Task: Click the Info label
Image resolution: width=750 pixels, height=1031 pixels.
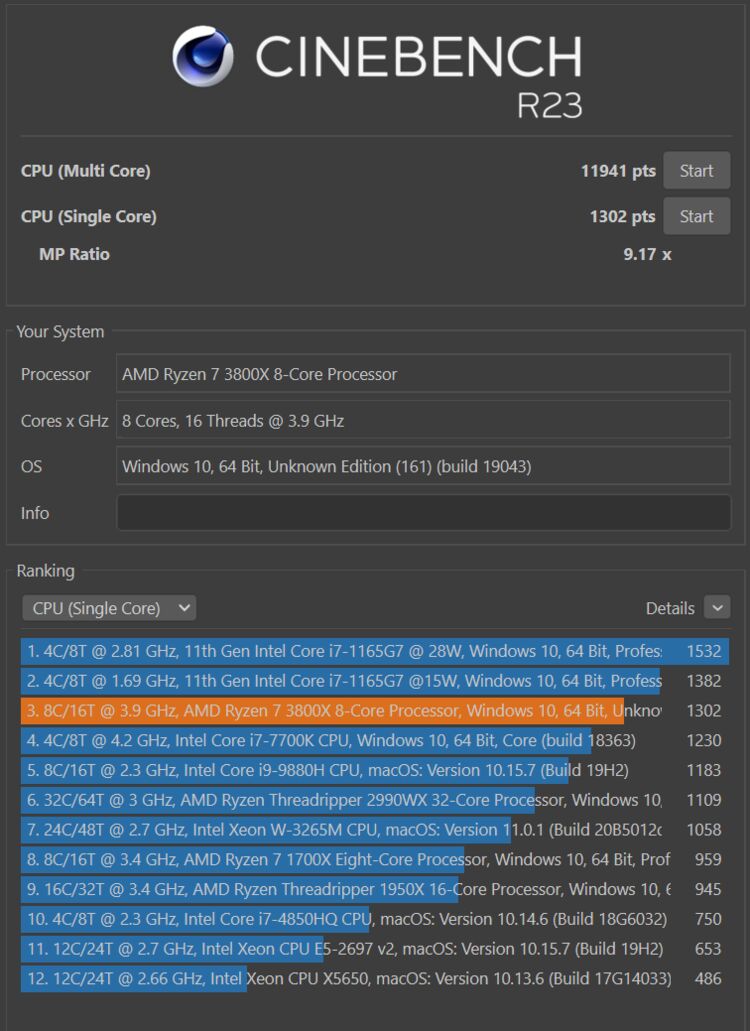Action: pos(35,513)
